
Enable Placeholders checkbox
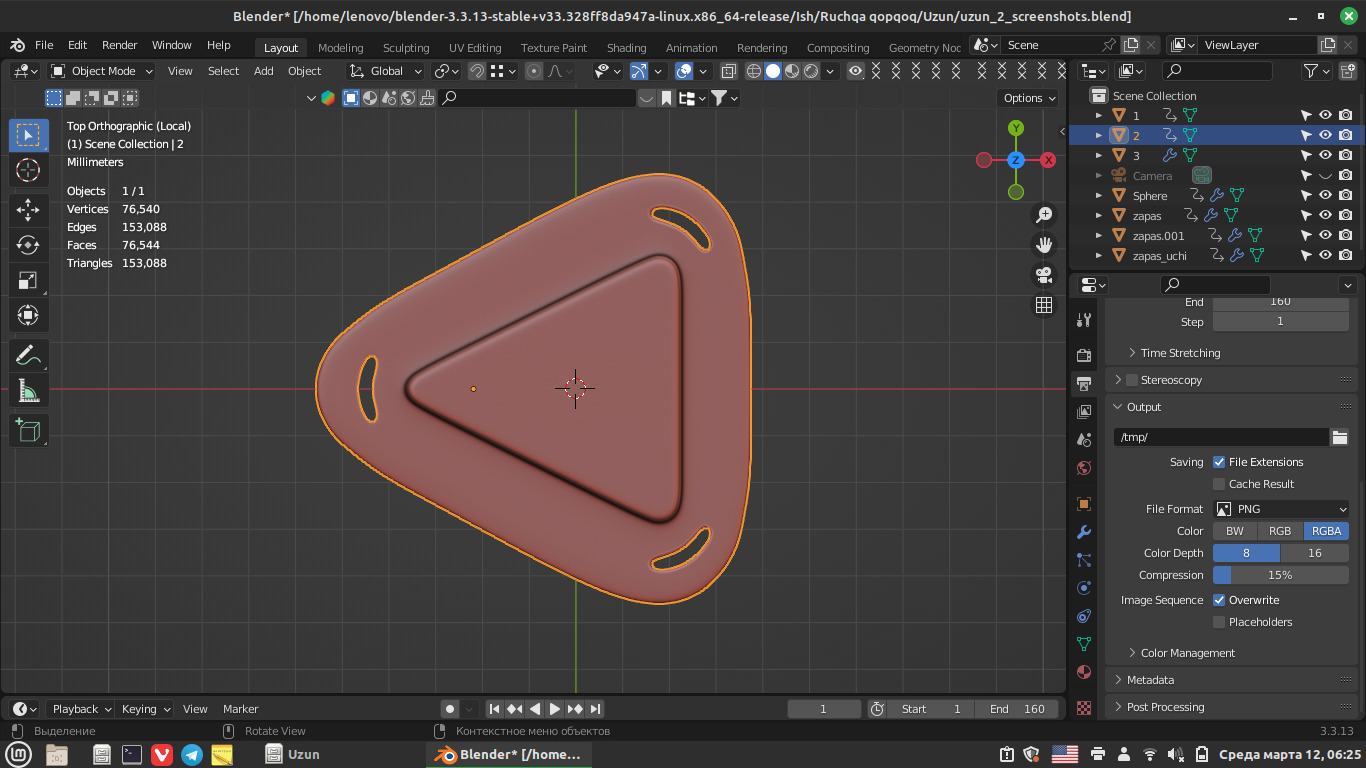click(1219, 622)
